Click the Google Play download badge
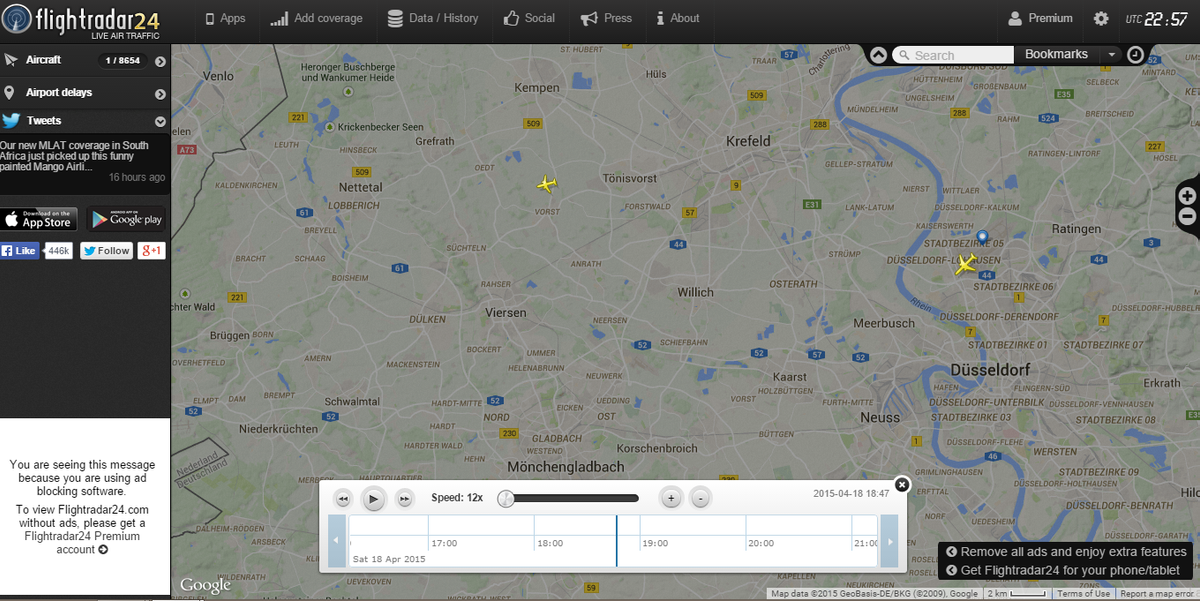 (x=126, y=219)
